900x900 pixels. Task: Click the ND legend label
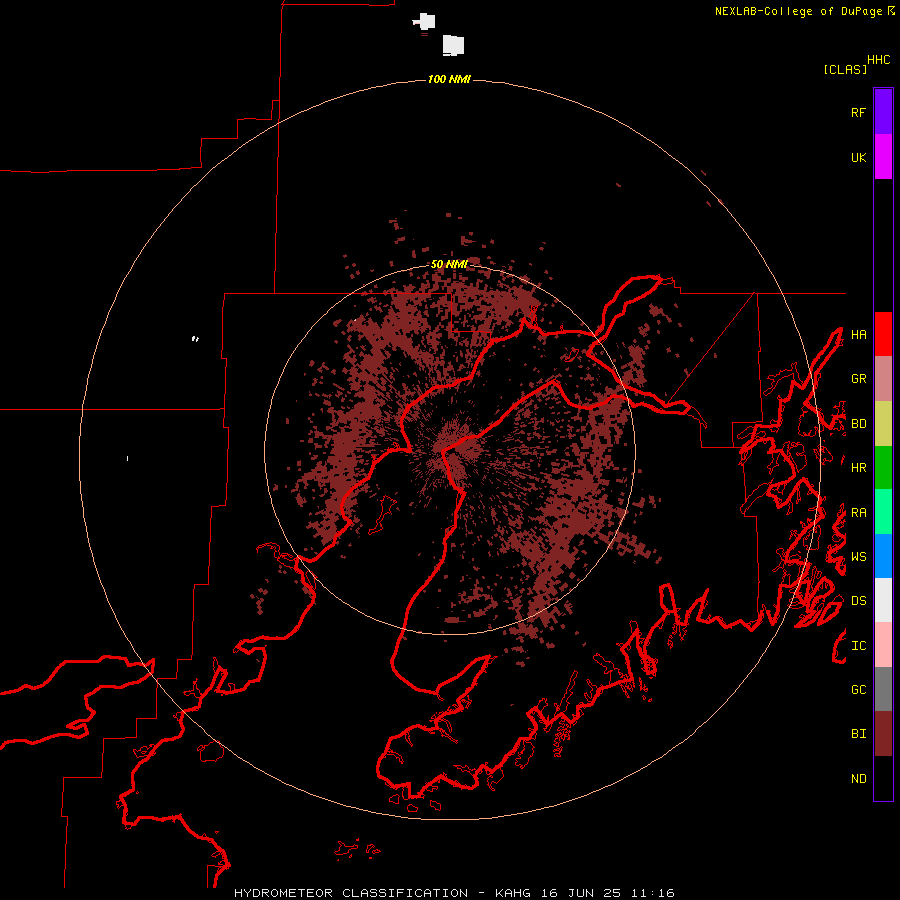858,779
